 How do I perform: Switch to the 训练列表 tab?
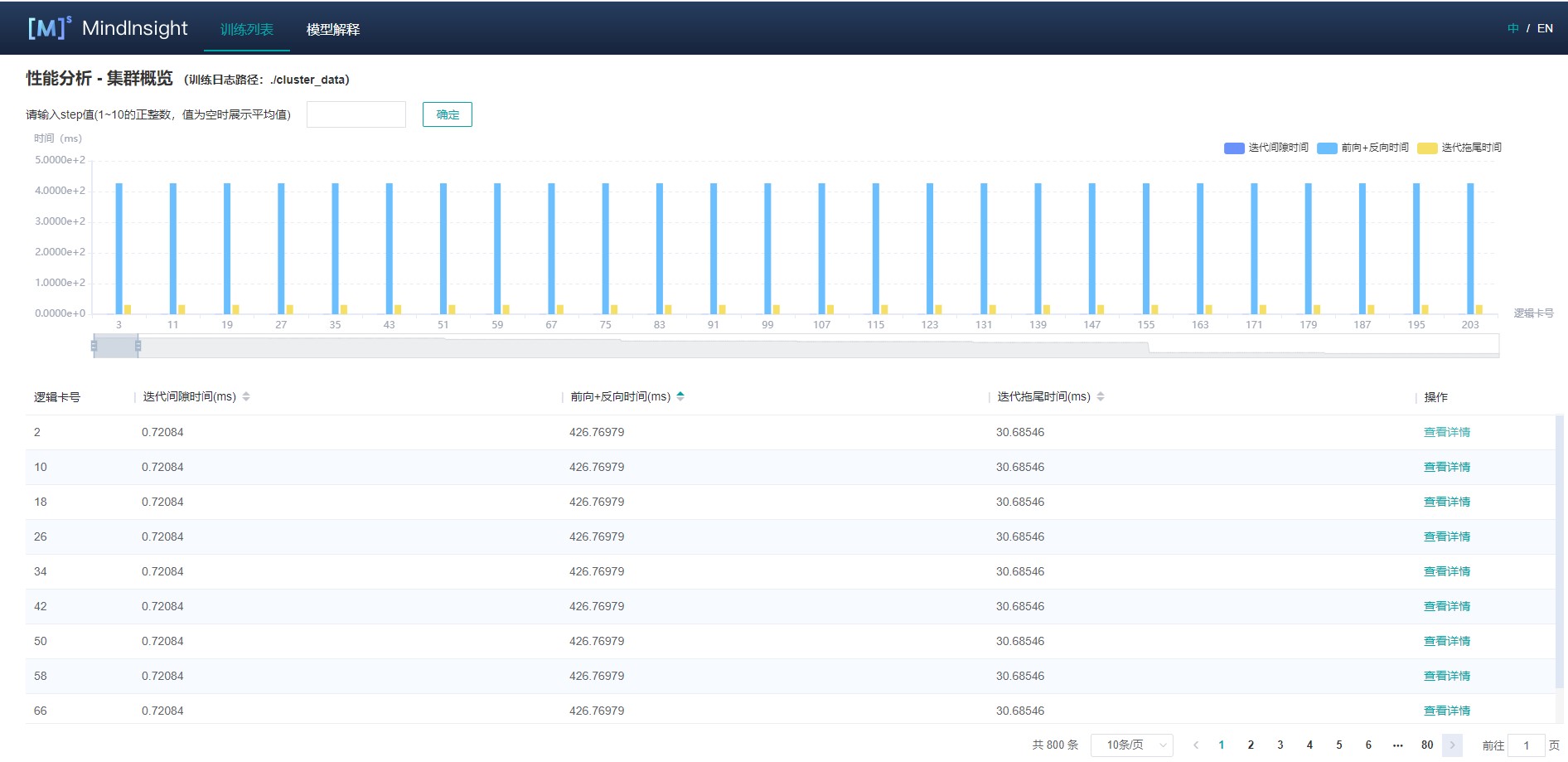coord(246,29)
